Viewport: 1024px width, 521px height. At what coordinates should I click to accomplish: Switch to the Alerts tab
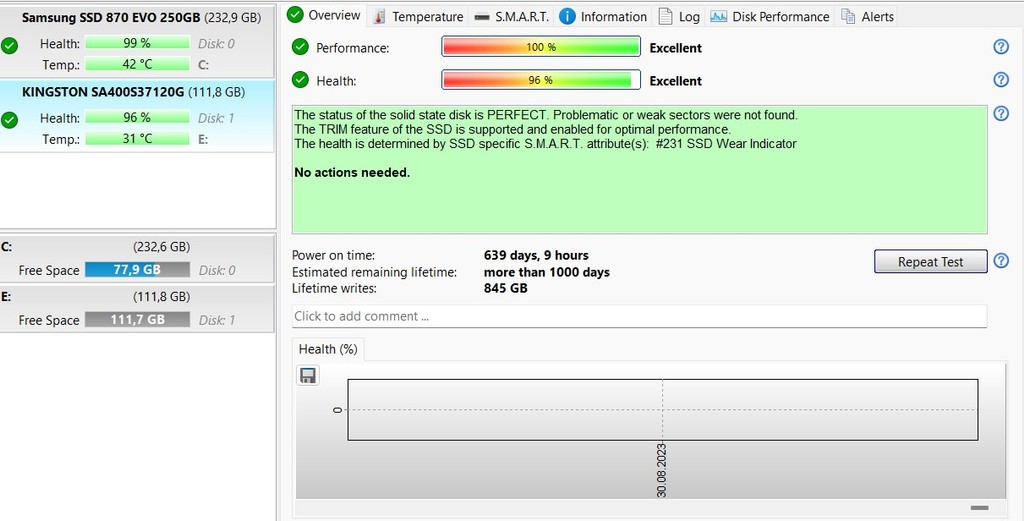click(867, 16)
